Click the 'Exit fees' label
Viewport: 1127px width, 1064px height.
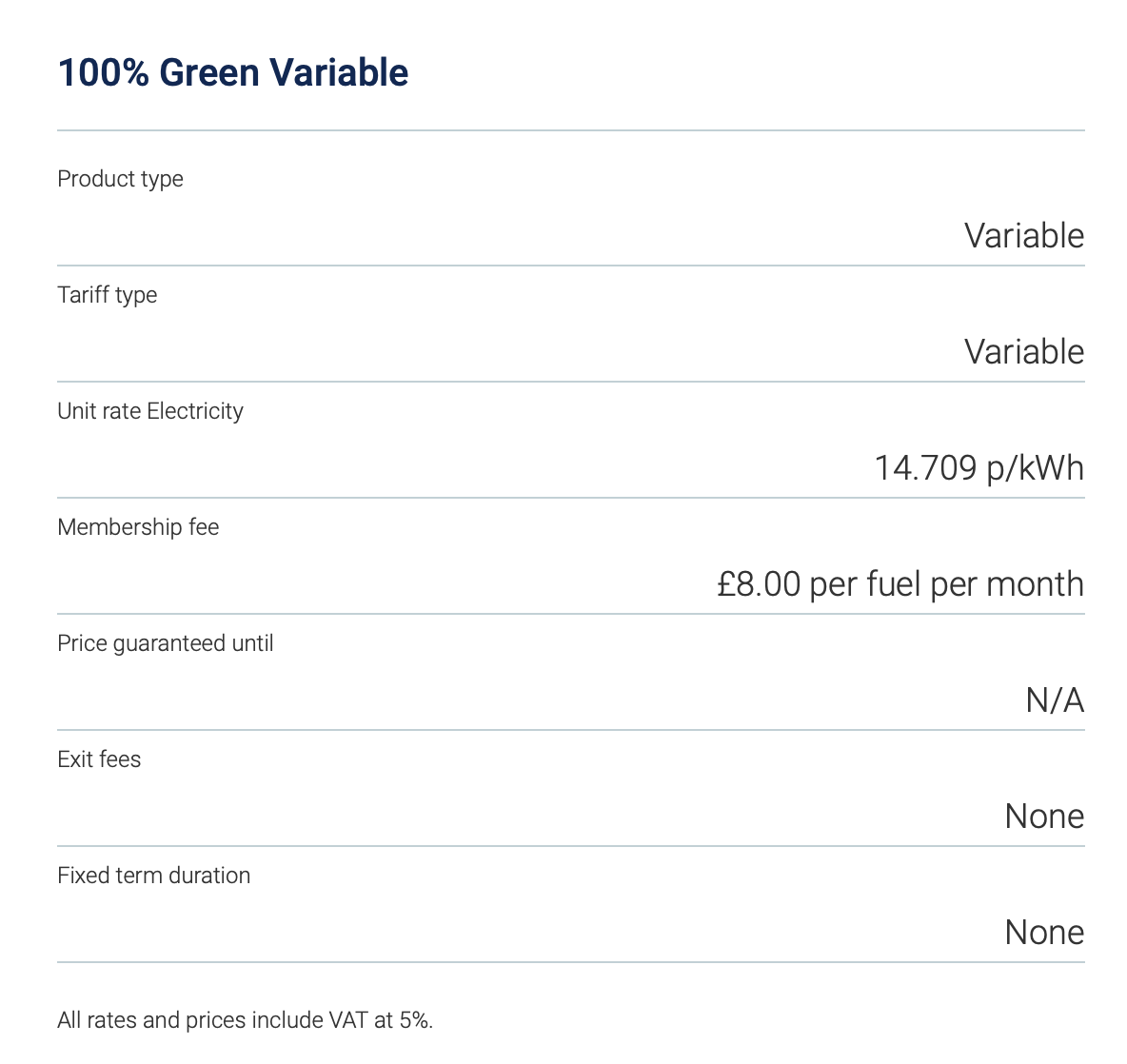click(99, 759)
